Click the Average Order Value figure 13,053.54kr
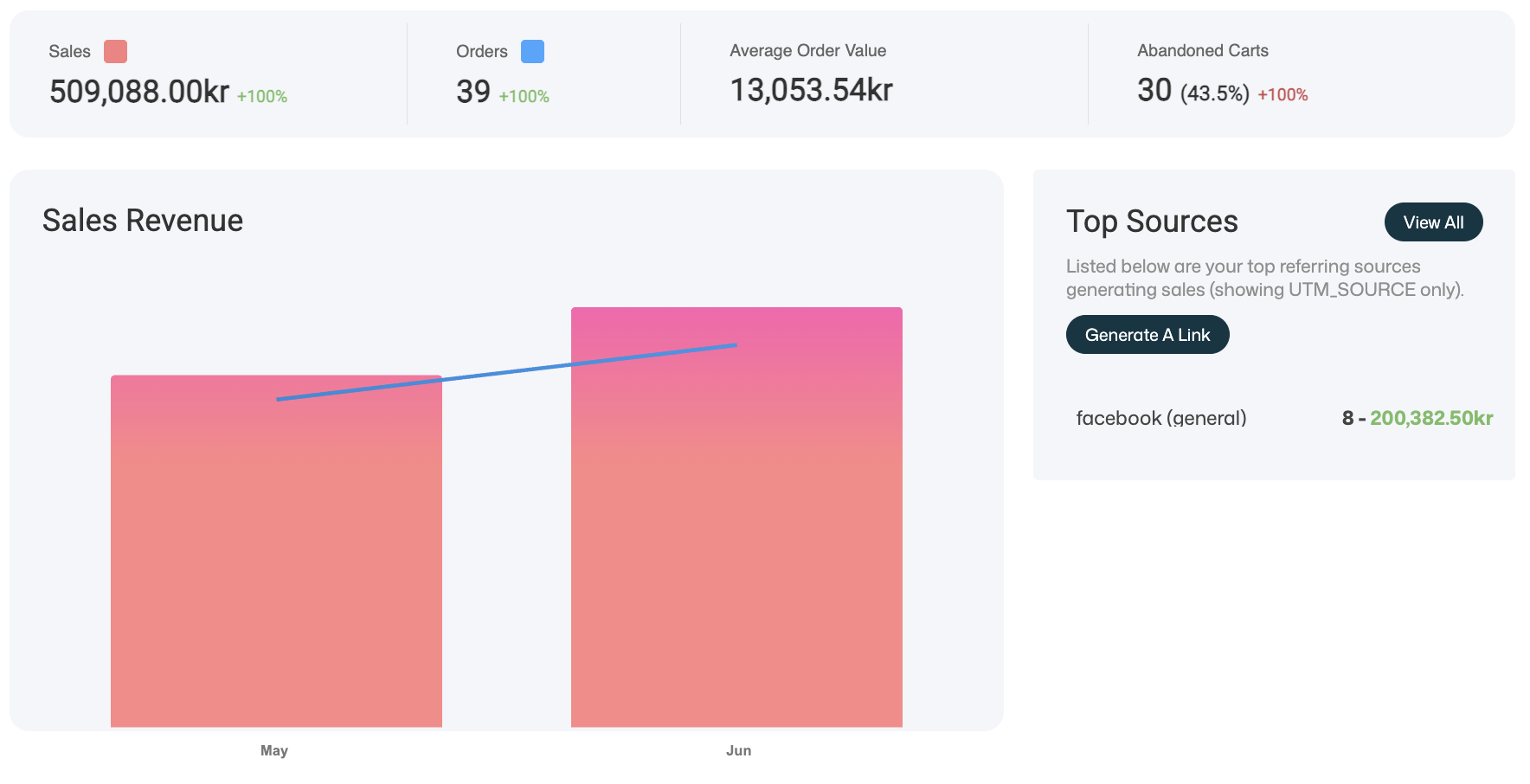Screen dimensions: 1530x784 pyautogui.click(x=811, y=90)
